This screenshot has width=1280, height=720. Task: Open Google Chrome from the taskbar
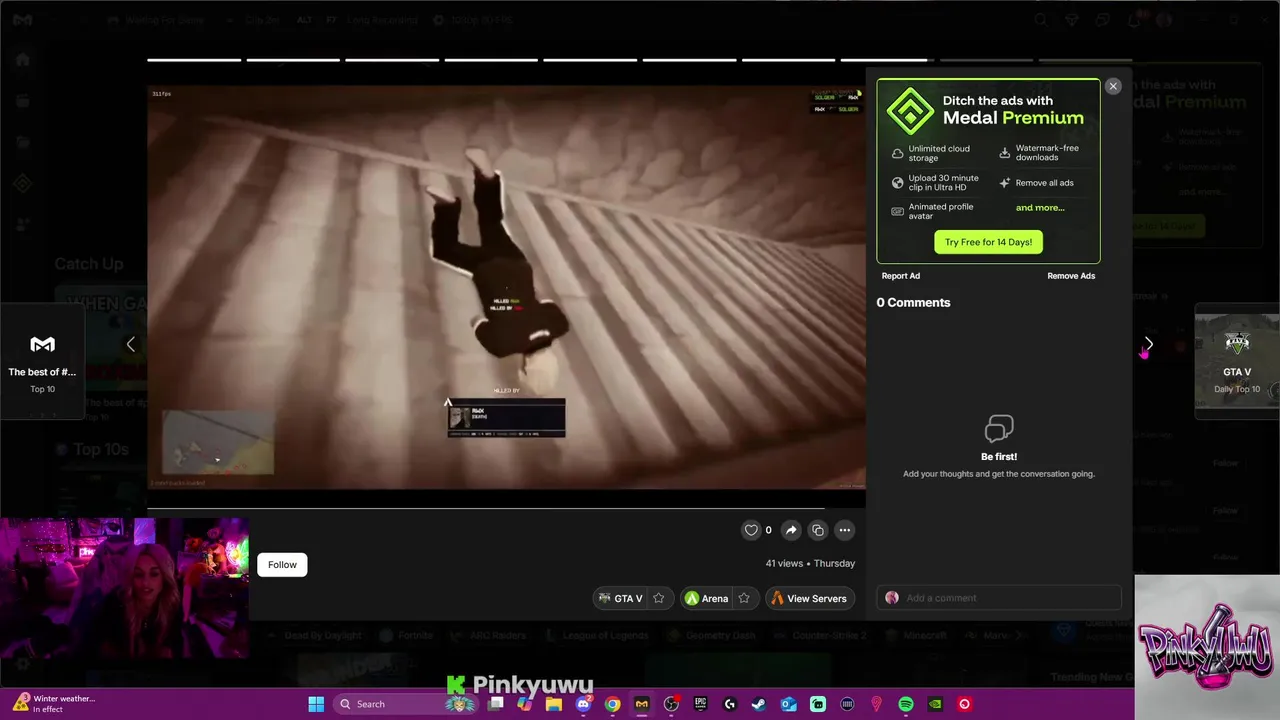click(612, 704)
